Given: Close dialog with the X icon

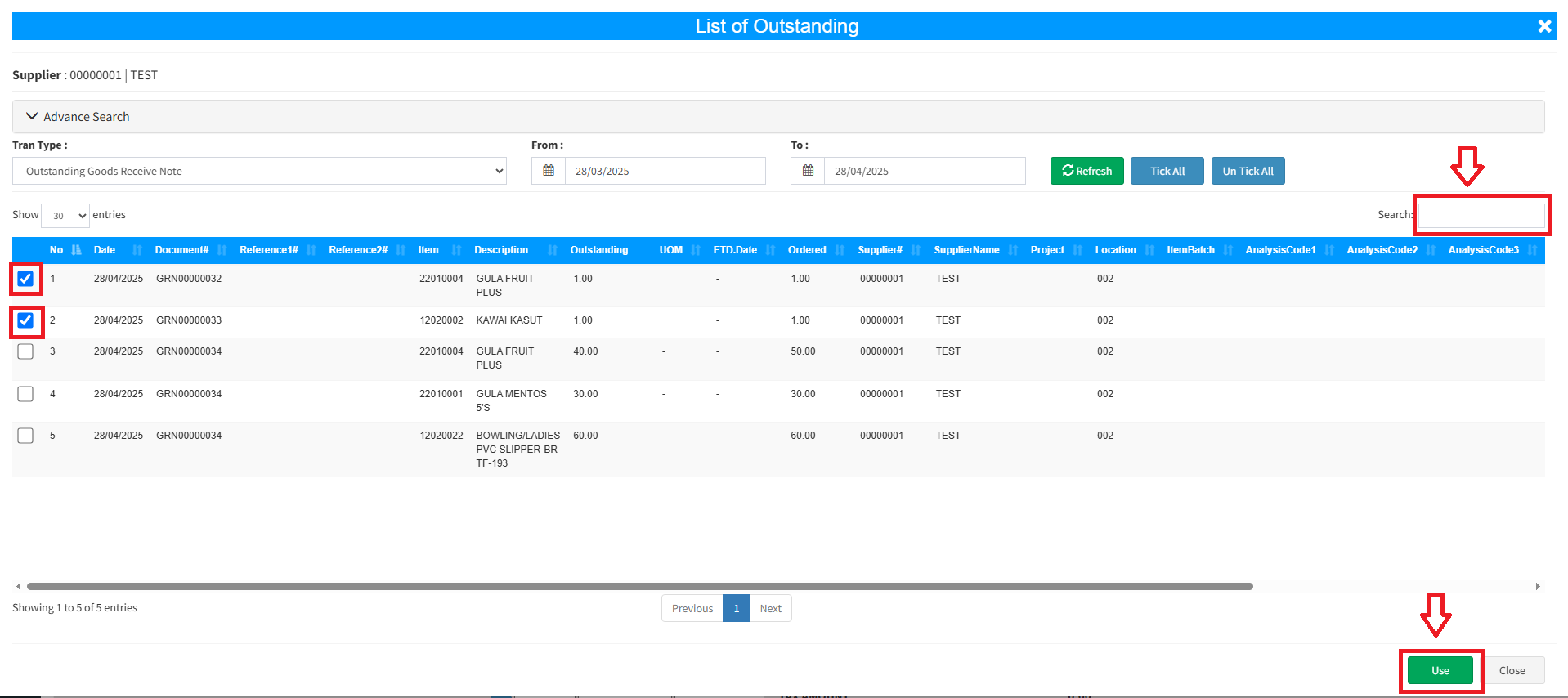Looking at the screenshot, I should 1544,26.
